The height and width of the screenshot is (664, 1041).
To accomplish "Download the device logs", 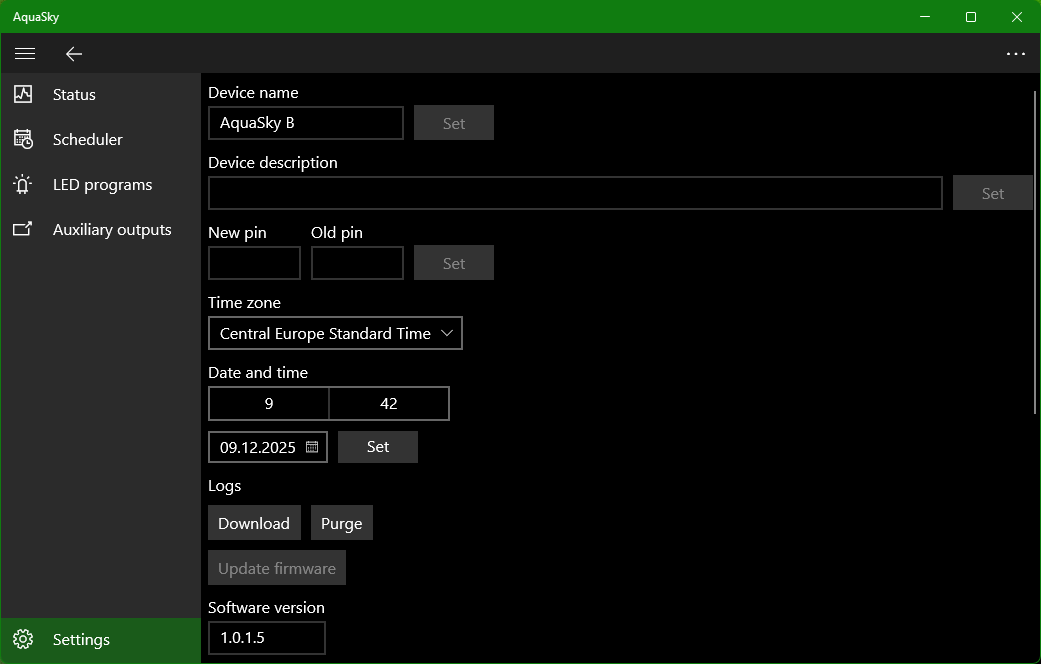I will tap(254, 523).
